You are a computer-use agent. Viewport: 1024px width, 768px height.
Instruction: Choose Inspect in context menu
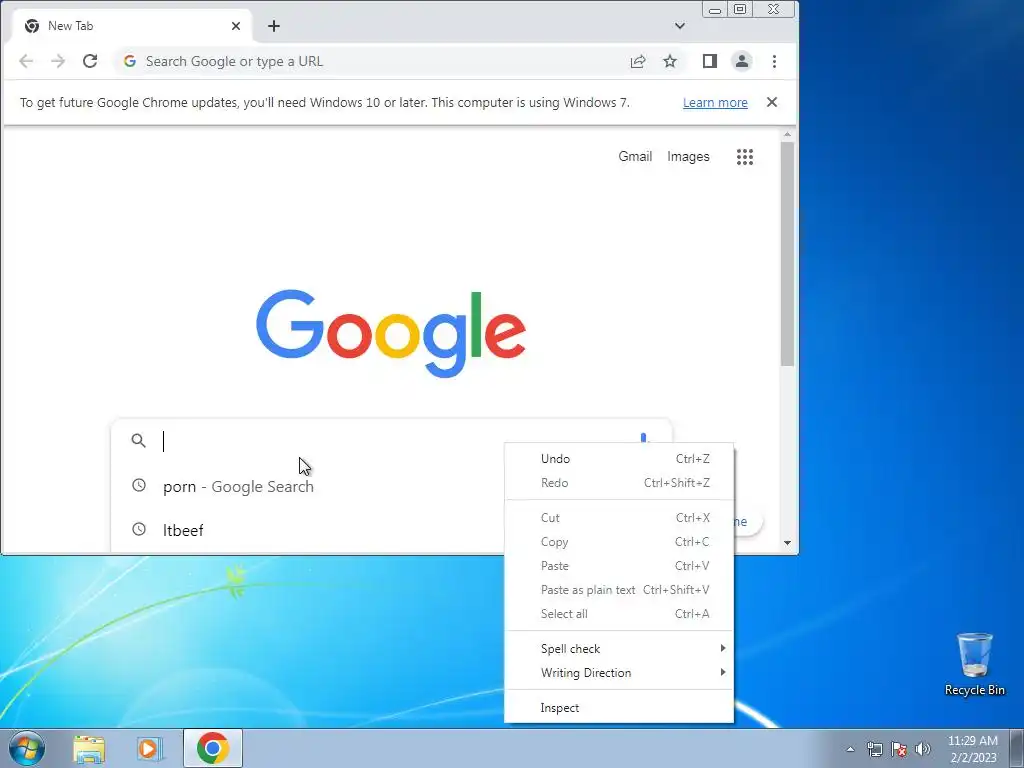tap(619, 708)
